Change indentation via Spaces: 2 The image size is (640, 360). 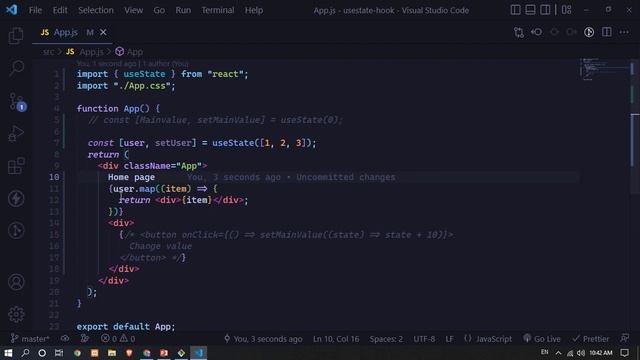click(x=386, y=339)
